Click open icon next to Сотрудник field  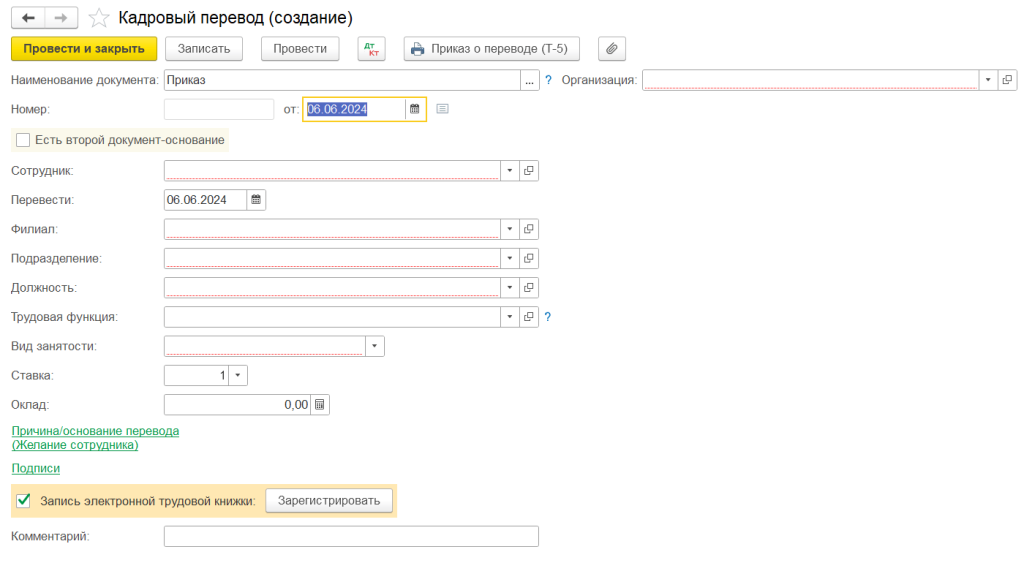(529, 171)
